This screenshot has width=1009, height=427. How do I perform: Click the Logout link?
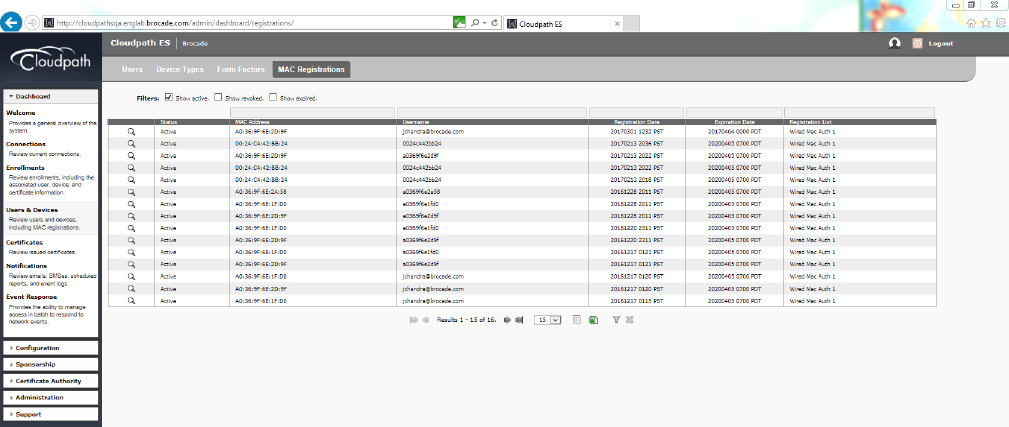pyautogui.click(x=941, y=44)
